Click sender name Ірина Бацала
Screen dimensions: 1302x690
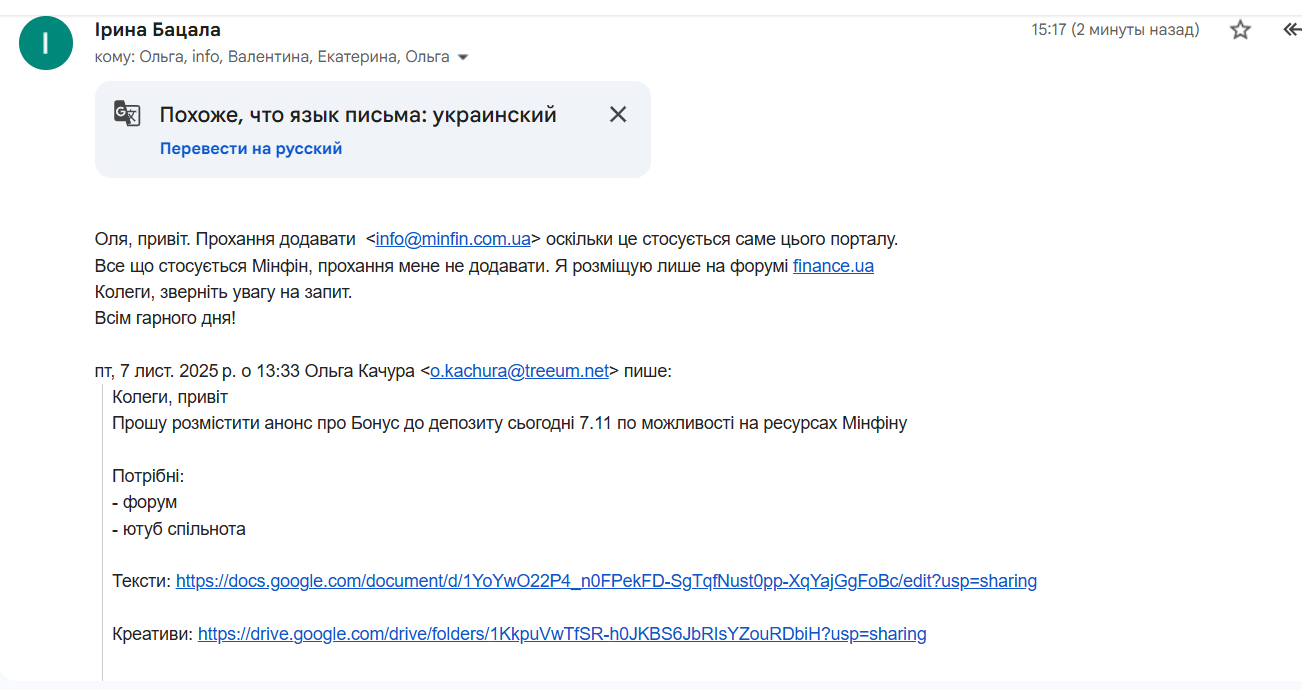158,30
